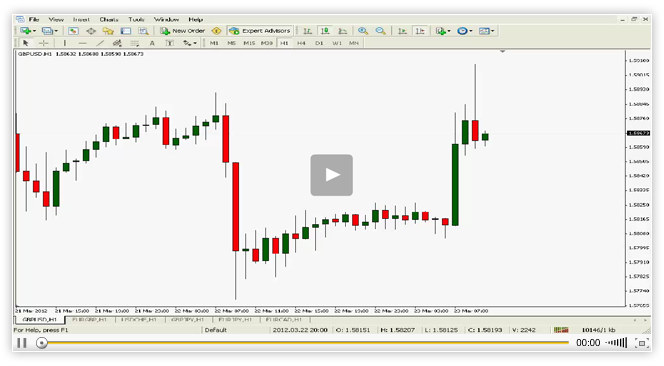Click the pause button in player bar
Screen dimensions: 664x366
pos(22,343)
